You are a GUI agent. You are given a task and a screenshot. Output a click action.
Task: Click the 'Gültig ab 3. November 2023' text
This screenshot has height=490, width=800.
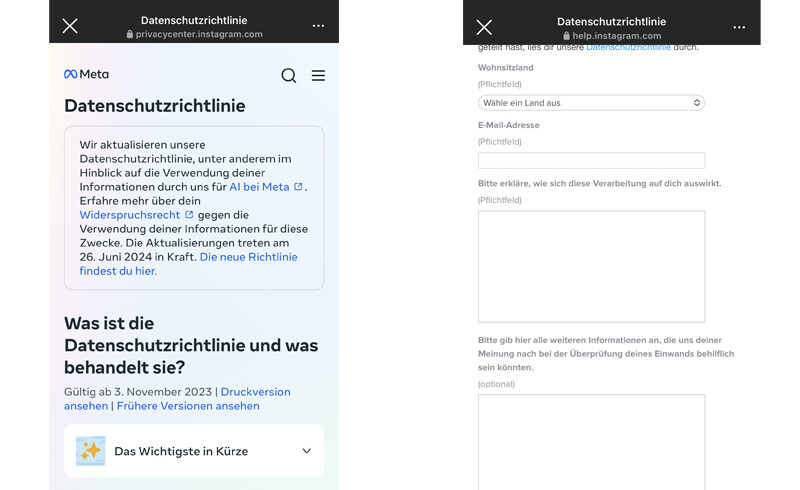pyautogui.click(x=138, y=391)
